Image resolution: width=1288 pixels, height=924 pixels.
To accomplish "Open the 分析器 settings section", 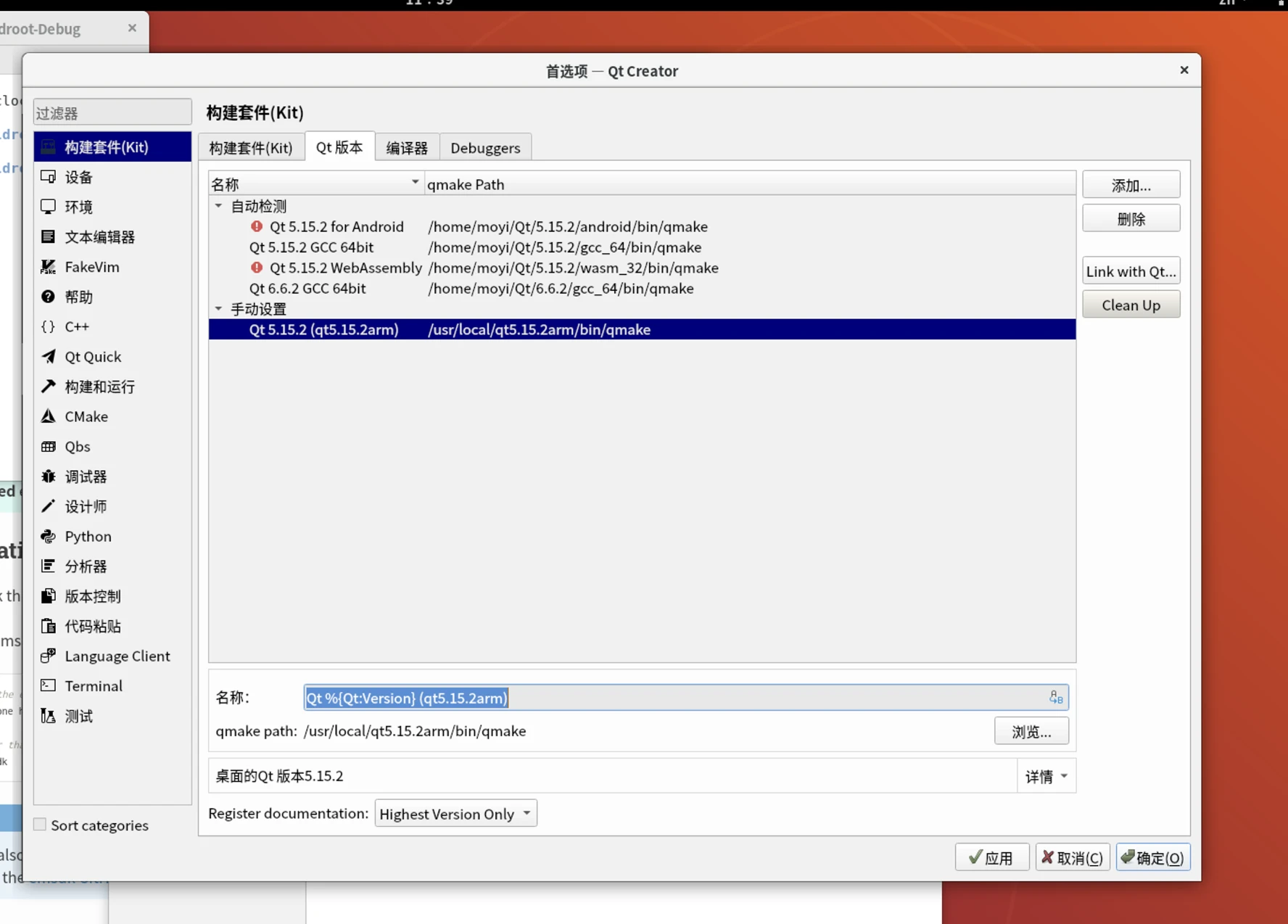I will pos(86,566).
